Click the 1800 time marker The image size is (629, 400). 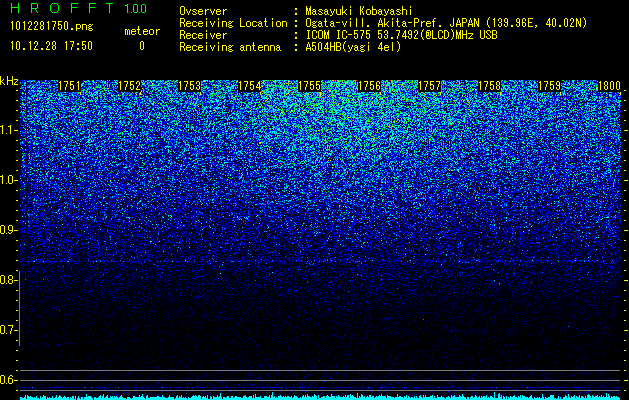tap(609, 86)
